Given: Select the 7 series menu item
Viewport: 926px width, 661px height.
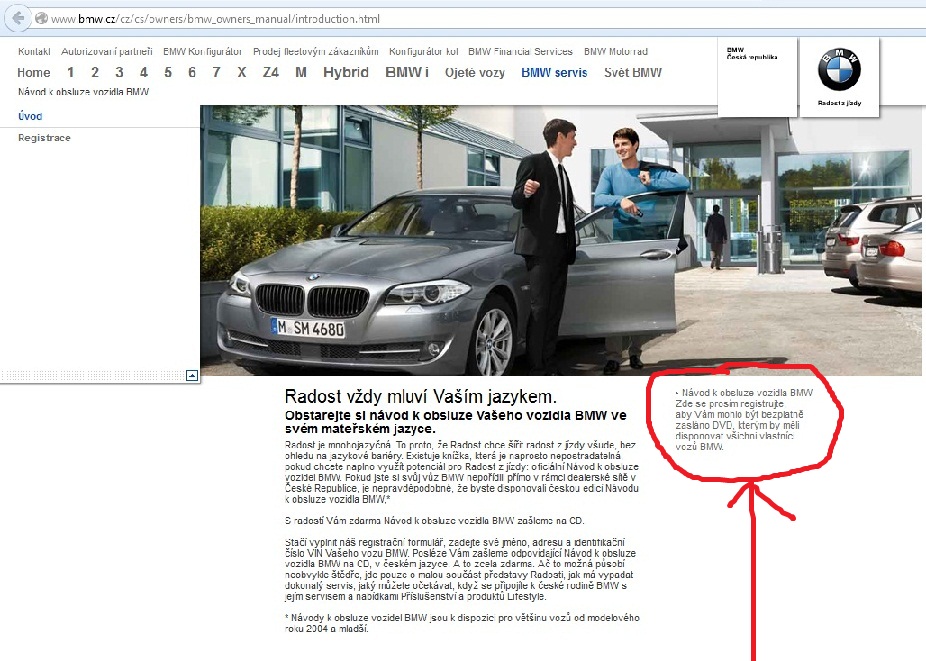Looking at the screenshot, I should tap(217, 73).
